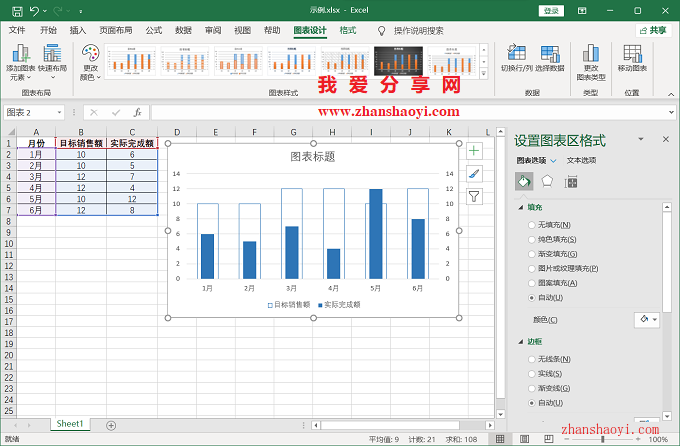Add a new sheet with plus icon
Image resolution: width=680 pixels, height=446 pixels.
(x=111, y=426)
